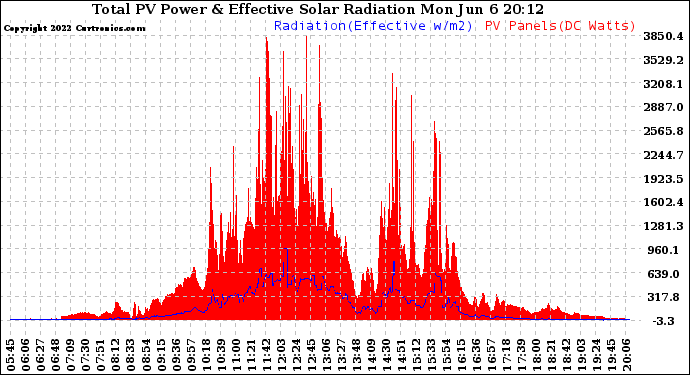Viewport: 690px width, 375px height.
Task: Click the x-axis time label 12:03
Action: (x=281, y=355)
